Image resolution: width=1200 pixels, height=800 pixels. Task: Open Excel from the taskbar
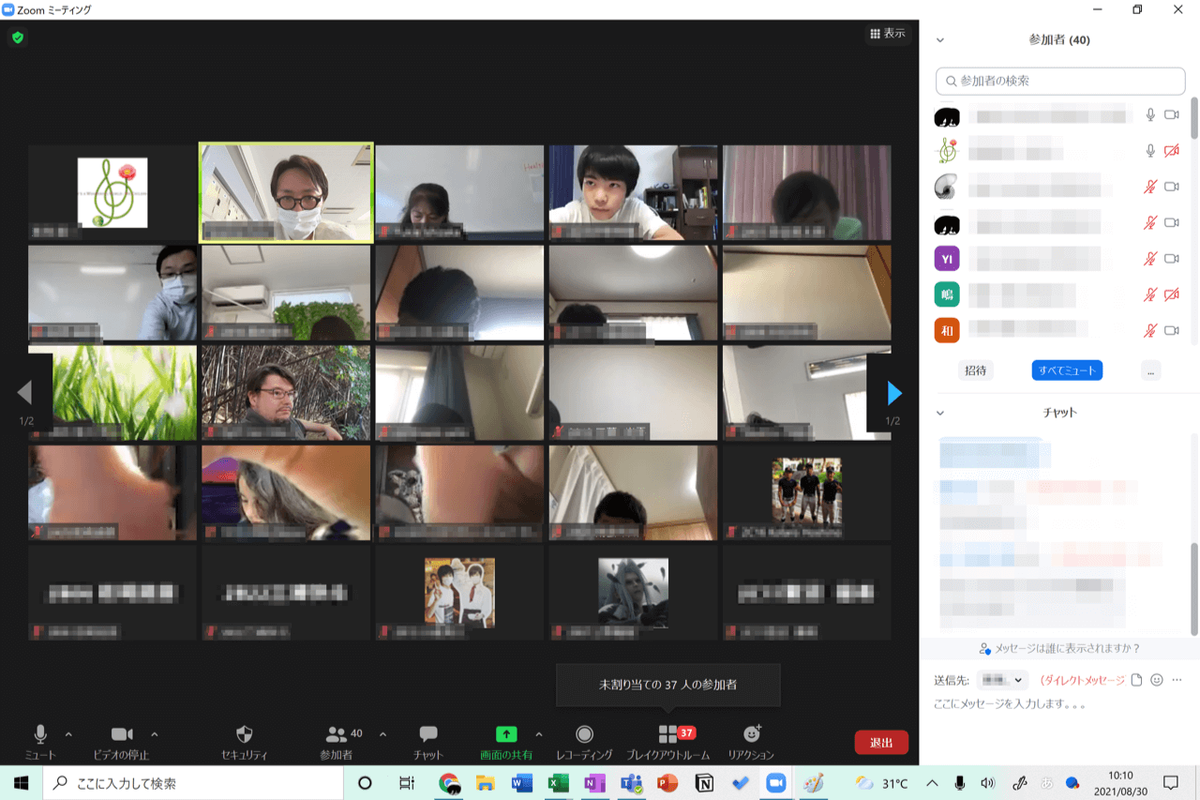point(558,783)
